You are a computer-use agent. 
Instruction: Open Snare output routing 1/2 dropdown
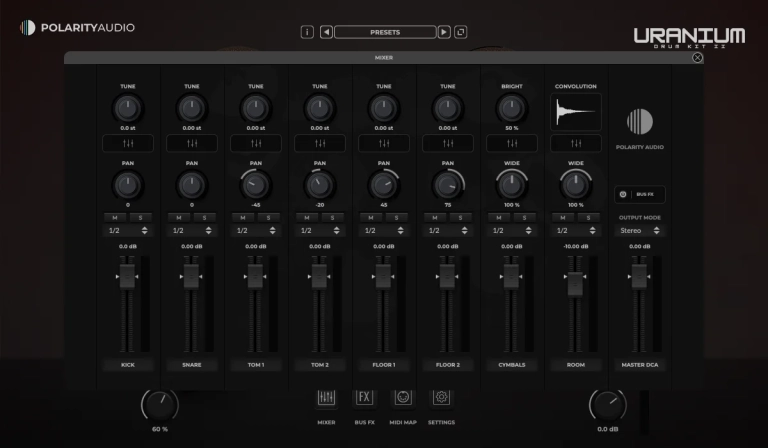[192, 231]
